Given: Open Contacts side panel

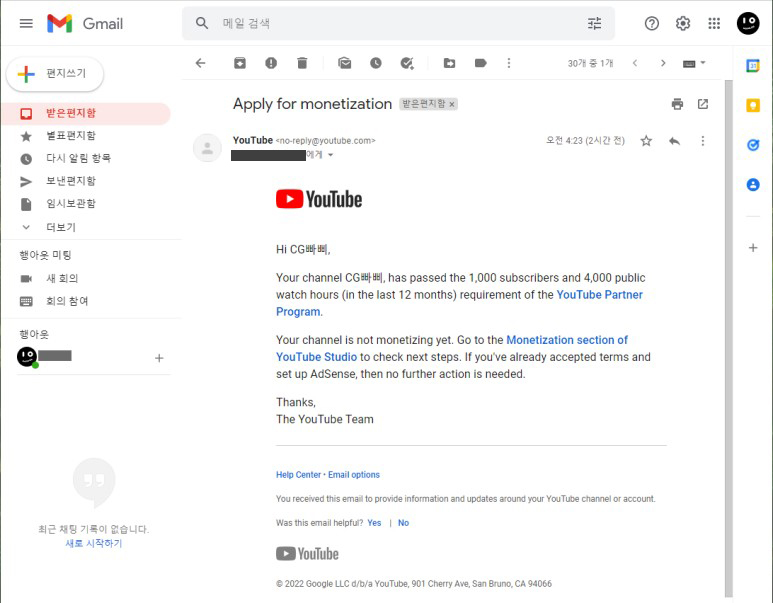Looking at the screenshot, I should tap(752, 184).
